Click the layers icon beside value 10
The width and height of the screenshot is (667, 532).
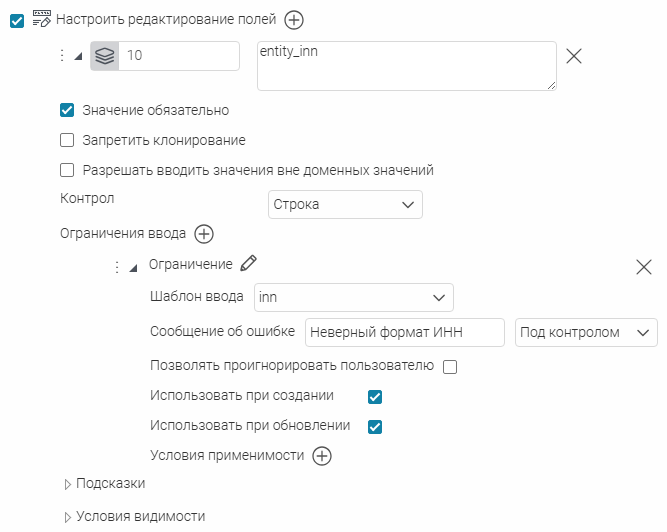pyautogui.click(x=105, y=56)
